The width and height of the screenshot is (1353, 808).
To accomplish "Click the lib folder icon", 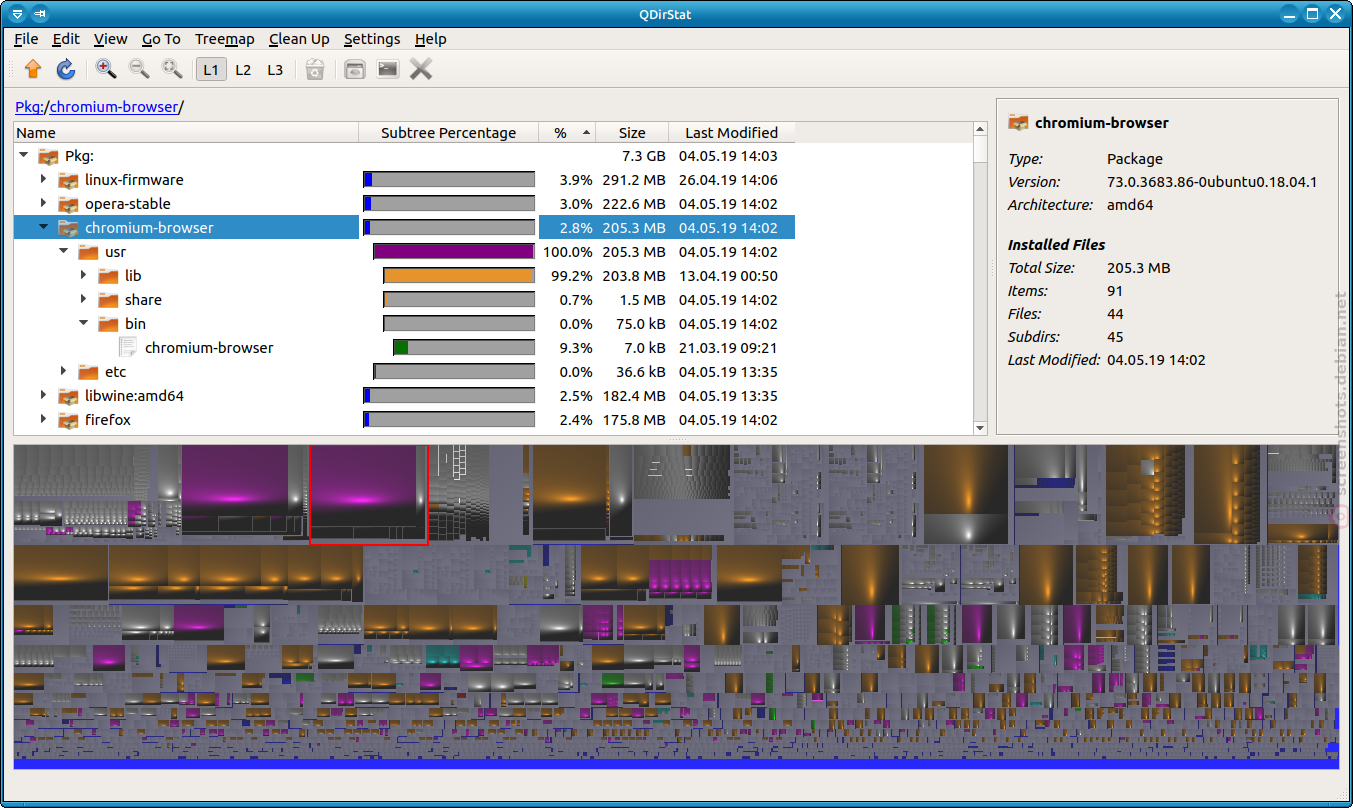I will point(108,276).
